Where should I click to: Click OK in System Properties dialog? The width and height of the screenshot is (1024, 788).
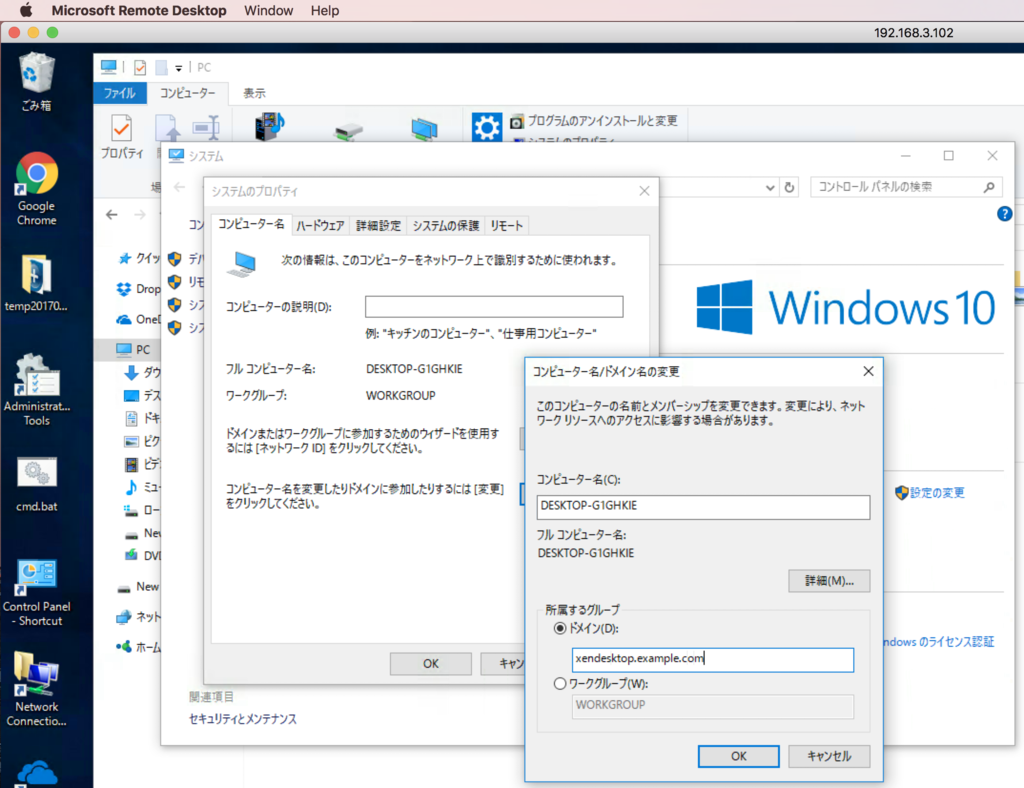431,664
